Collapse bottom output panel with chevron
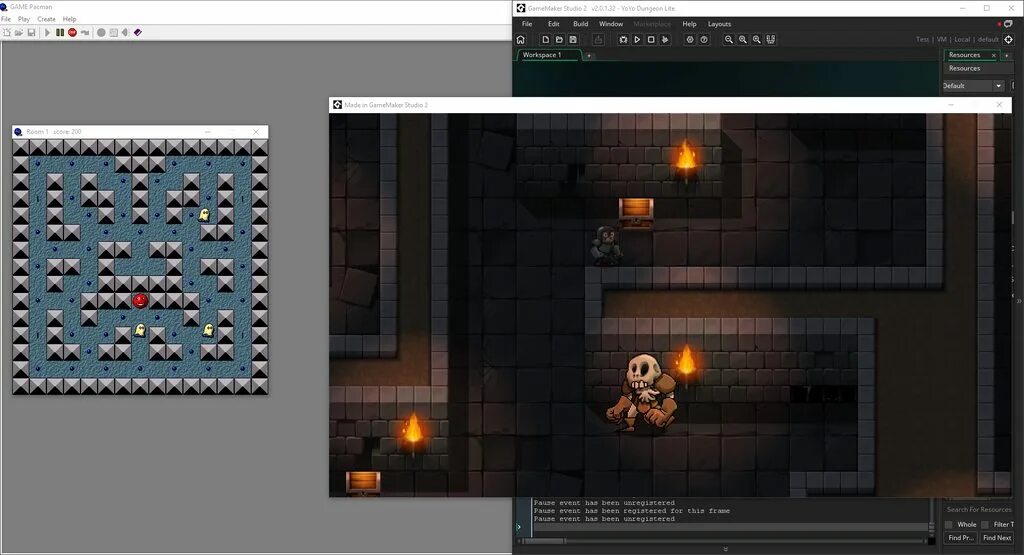1024x555 pixels. click(726, 549)
